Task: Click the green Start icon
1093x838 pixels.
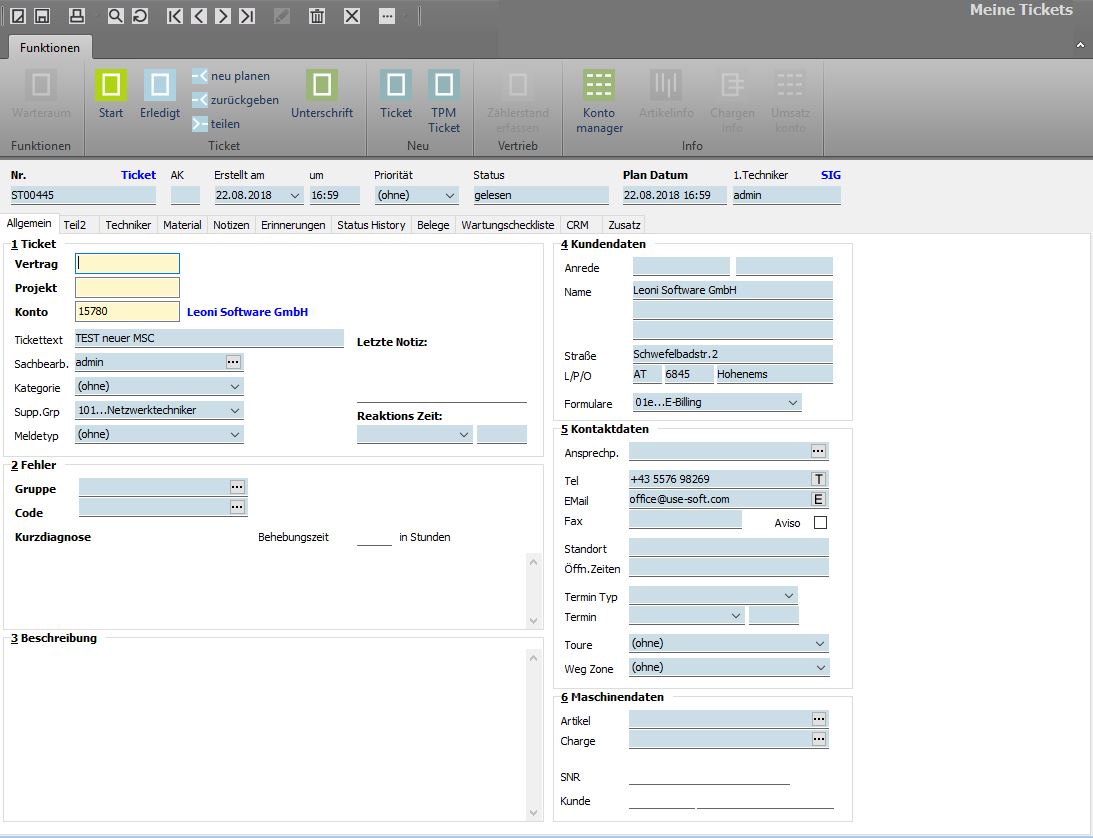Action: (111, 85)
